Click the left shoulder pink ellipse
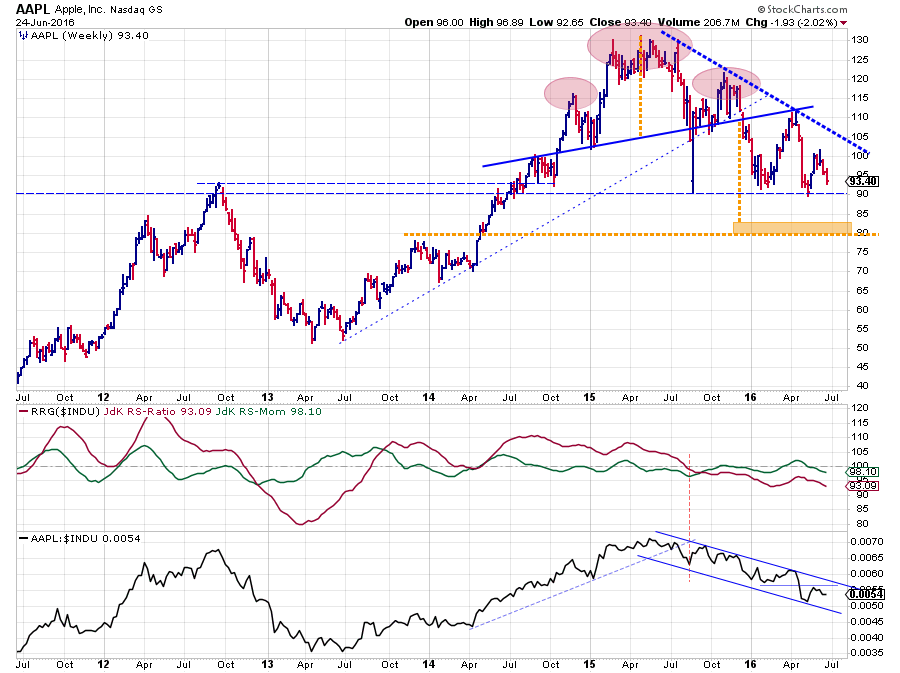 click(x=571, y=94)
